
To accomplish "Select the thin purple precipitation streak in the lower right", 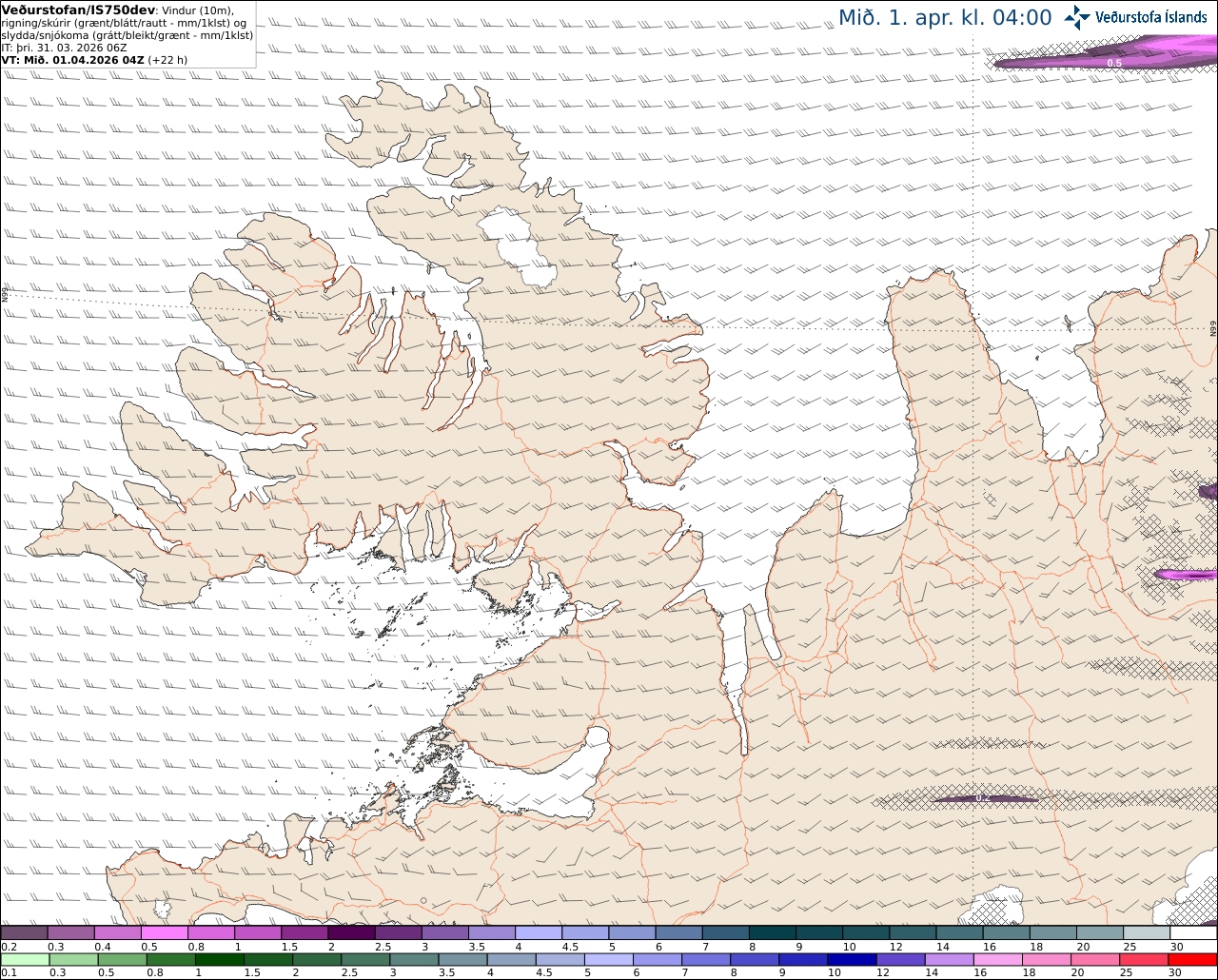I will pos(985,798).
